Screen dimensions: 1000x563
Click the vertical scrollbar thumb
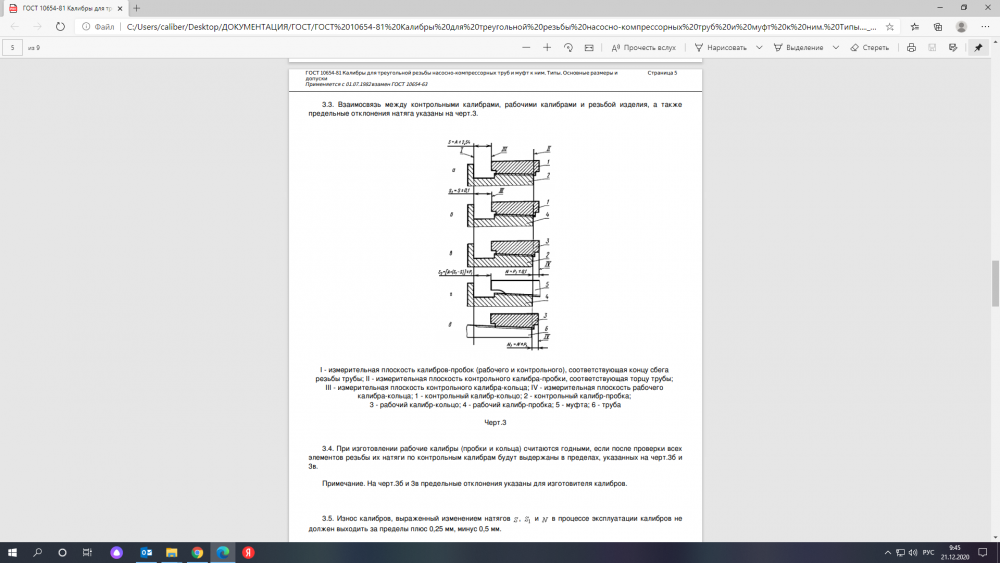coord(995,284)
